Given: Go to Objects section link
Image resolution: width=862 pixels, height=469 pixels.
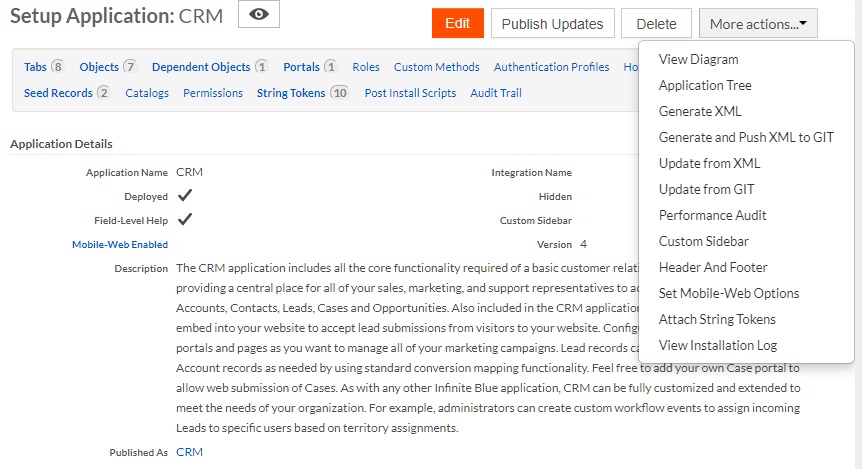Looking at the screenshot, I should coord(99,67).
